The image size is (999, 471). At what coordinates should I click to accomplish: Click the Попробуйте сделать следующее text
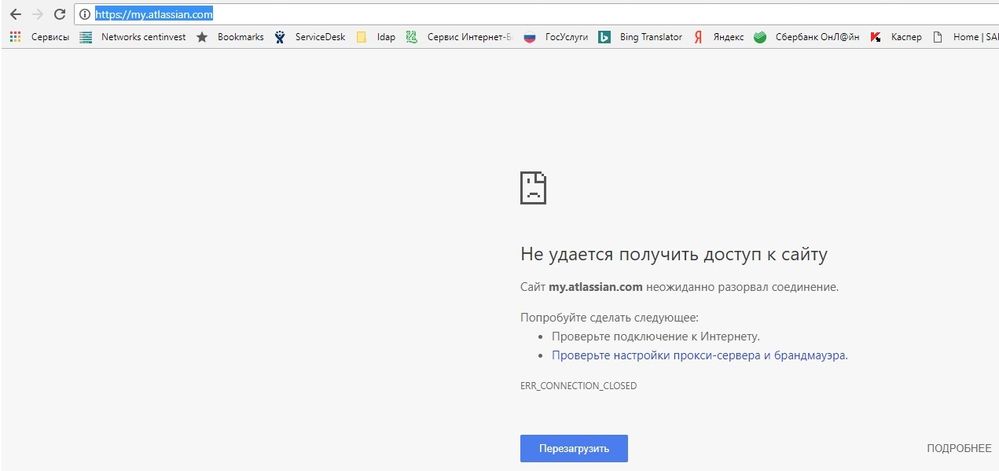[610, 317]
